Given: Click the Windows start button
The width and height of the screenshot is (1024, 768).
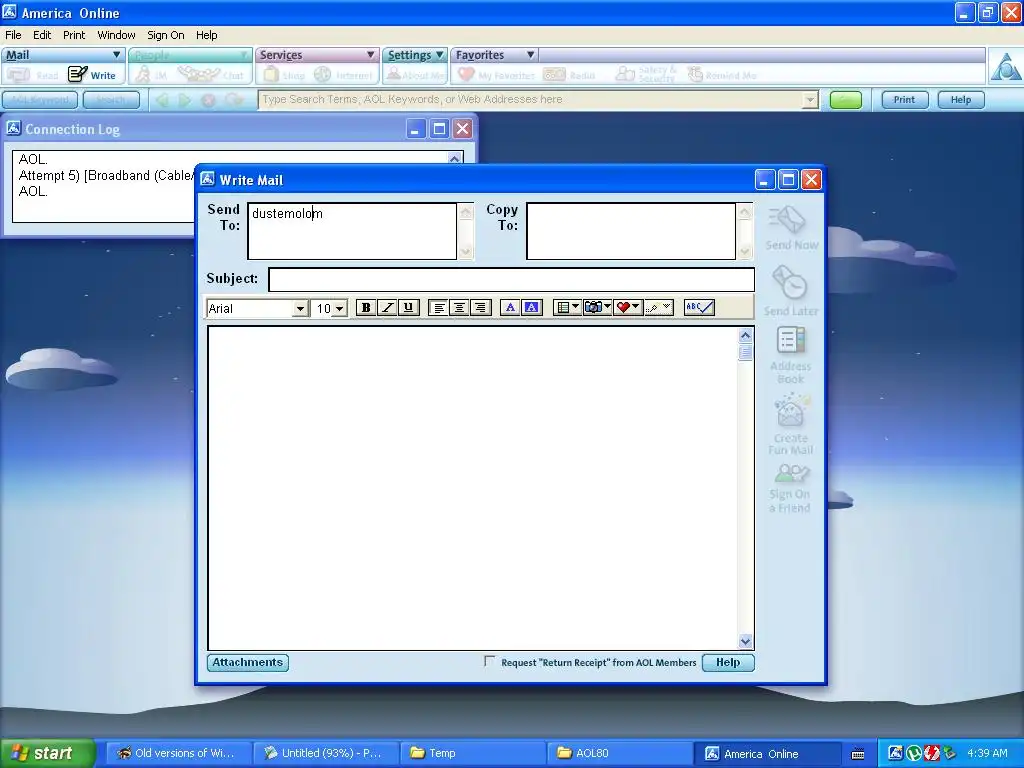Looking at the screenshot, I should (x=46, y=753).
